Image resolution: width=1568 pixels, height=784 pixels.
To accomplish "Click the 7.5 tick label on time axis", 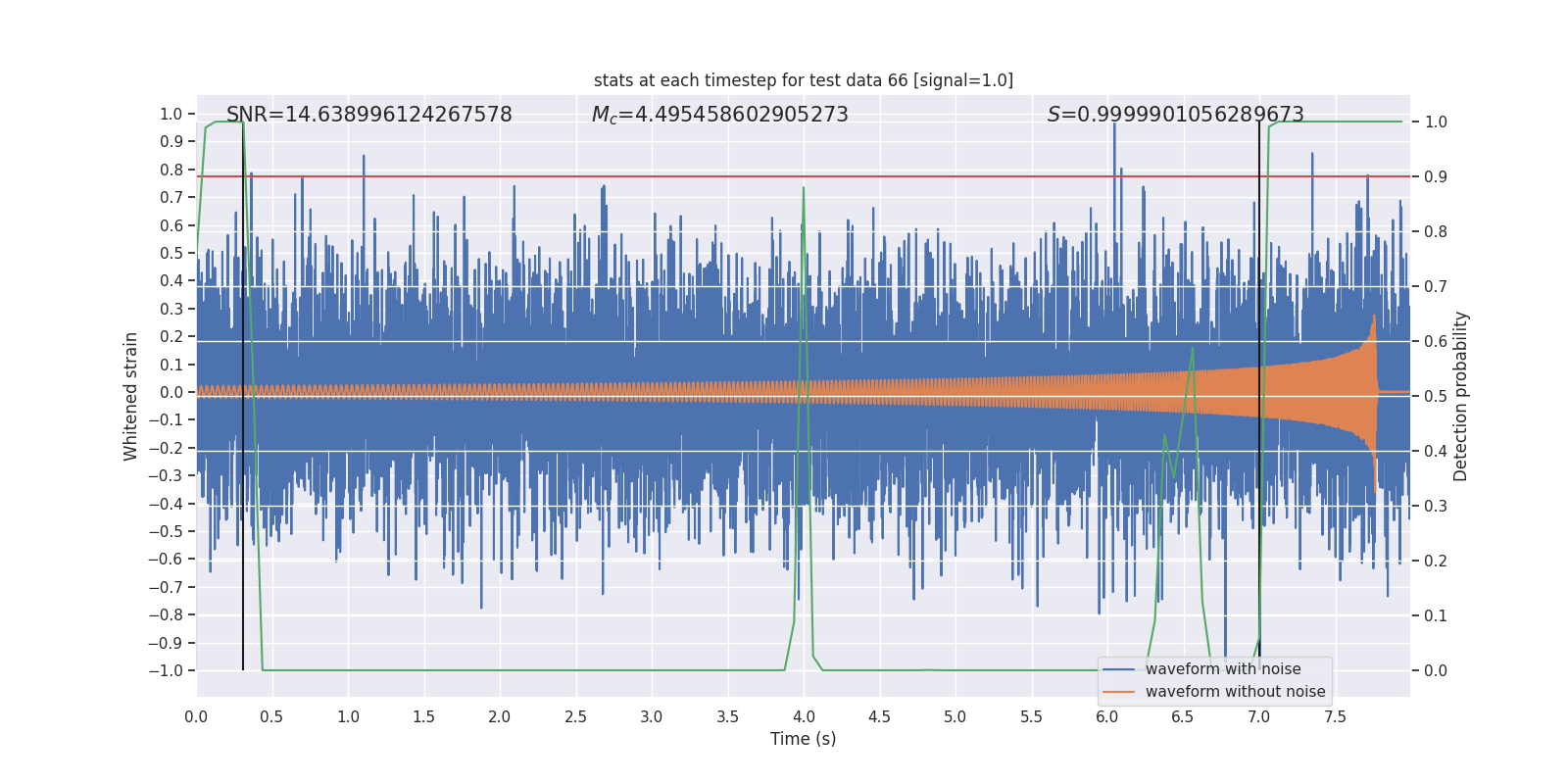I will point(1335,717).
